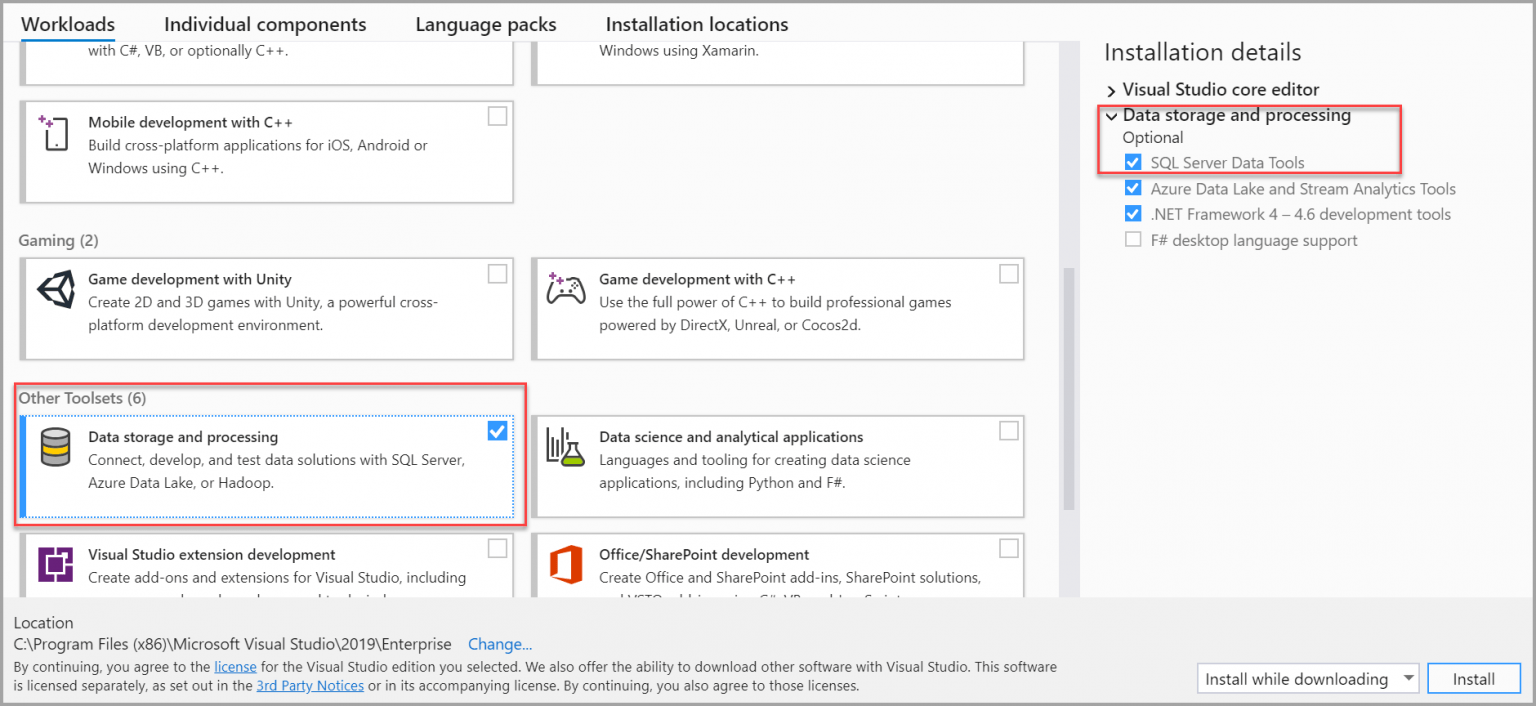1536x706 pixels.
Task: Click the Data storage and processing database icon
Action: pos(55,447)
